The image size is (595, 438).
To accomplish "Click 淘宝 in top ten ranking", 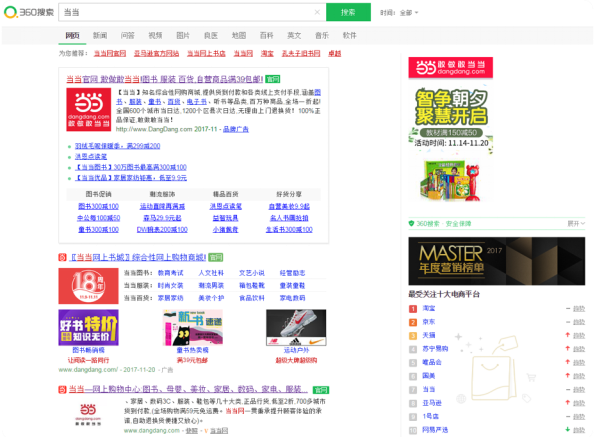I will [429, 309].
